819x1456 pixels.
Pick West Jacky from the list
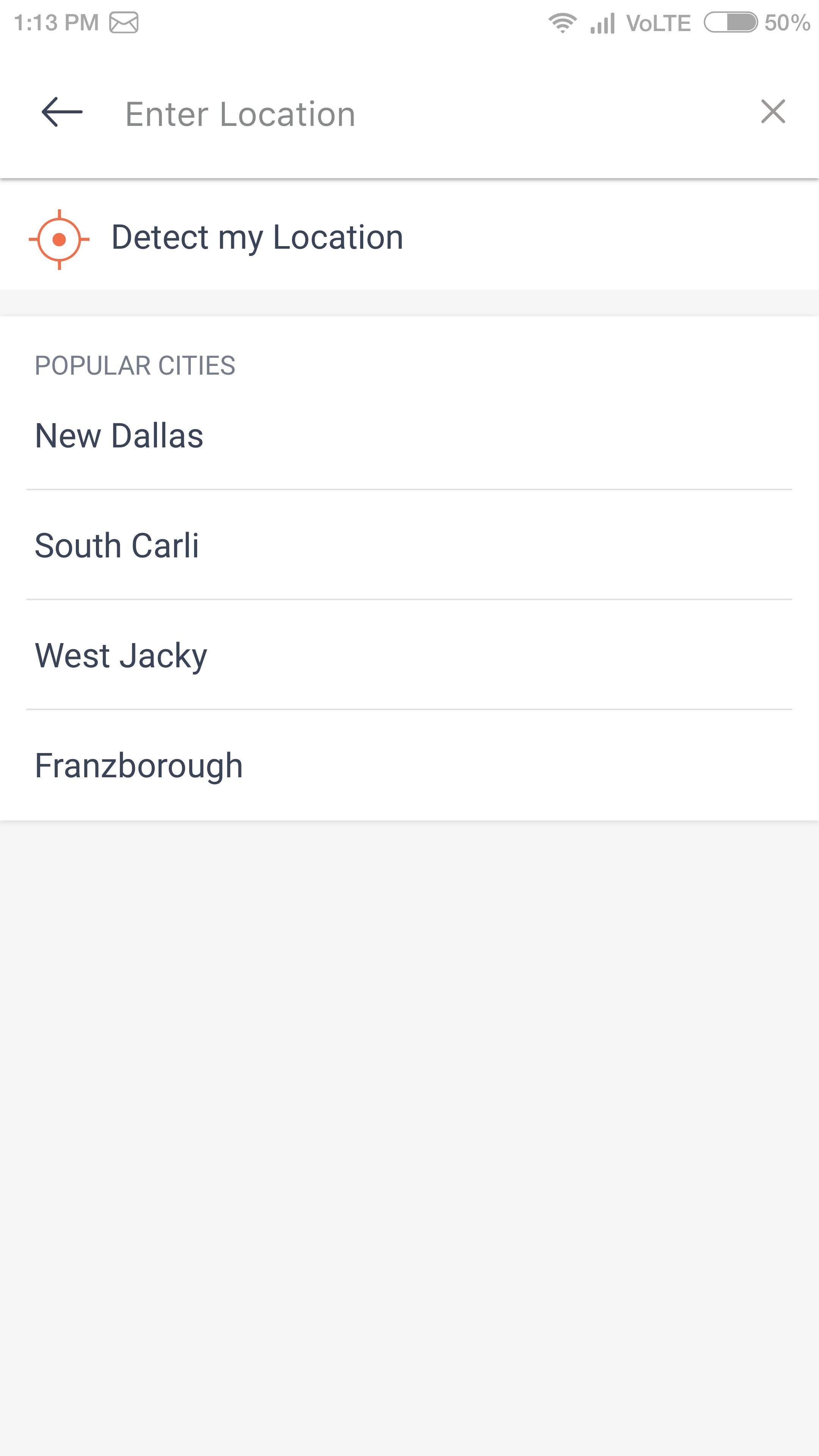(x=121, y=656)
